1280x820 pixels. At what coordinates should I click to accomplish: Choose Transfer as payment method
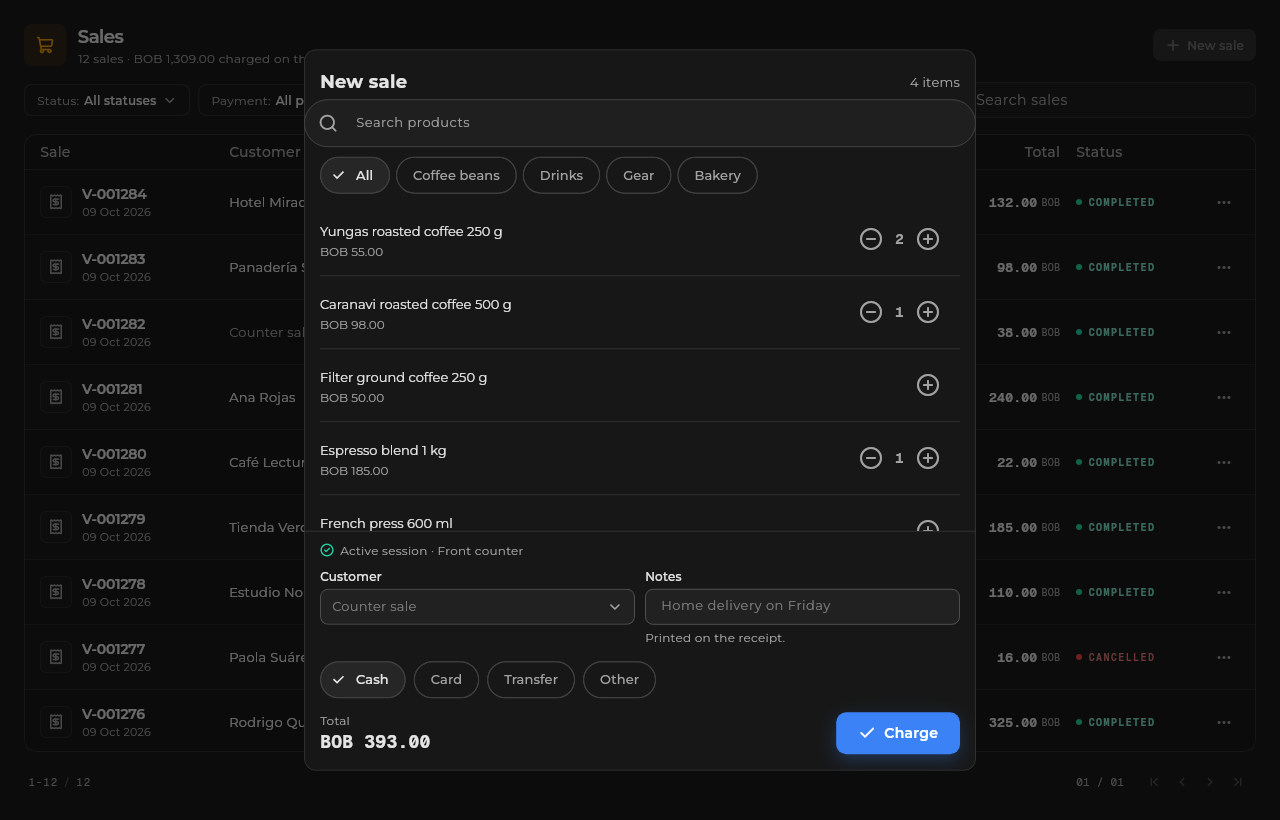531,679
